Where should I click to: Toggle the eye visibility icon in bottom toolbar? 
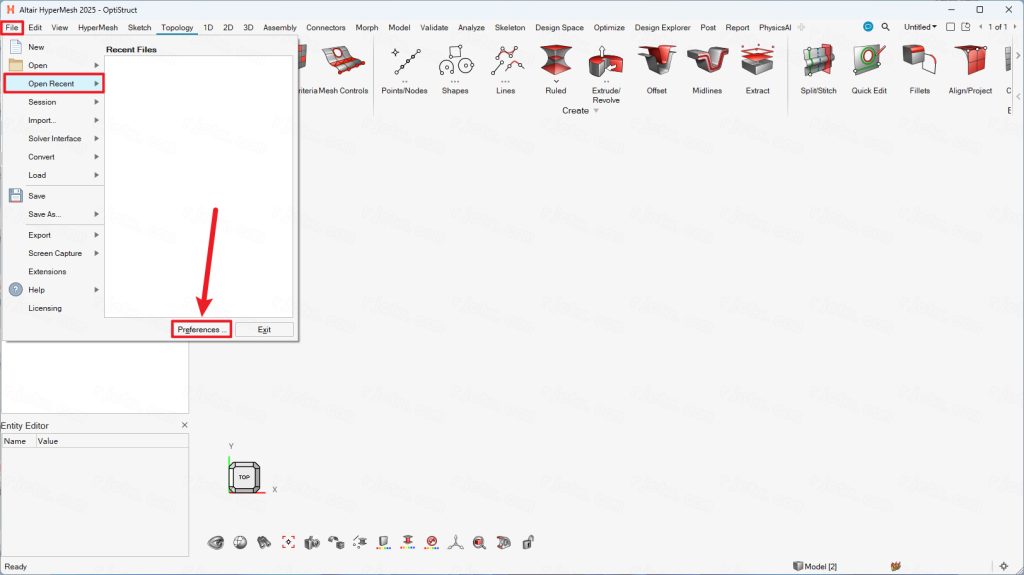(x=215, y=542)
